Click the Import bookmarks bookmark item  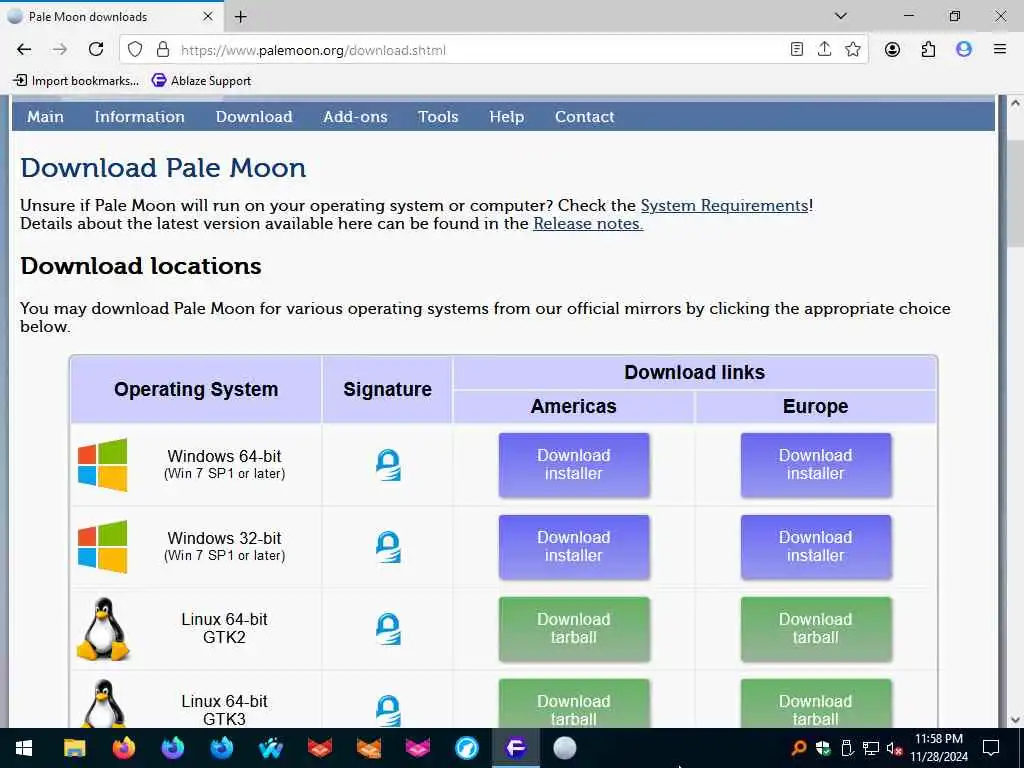76,80
